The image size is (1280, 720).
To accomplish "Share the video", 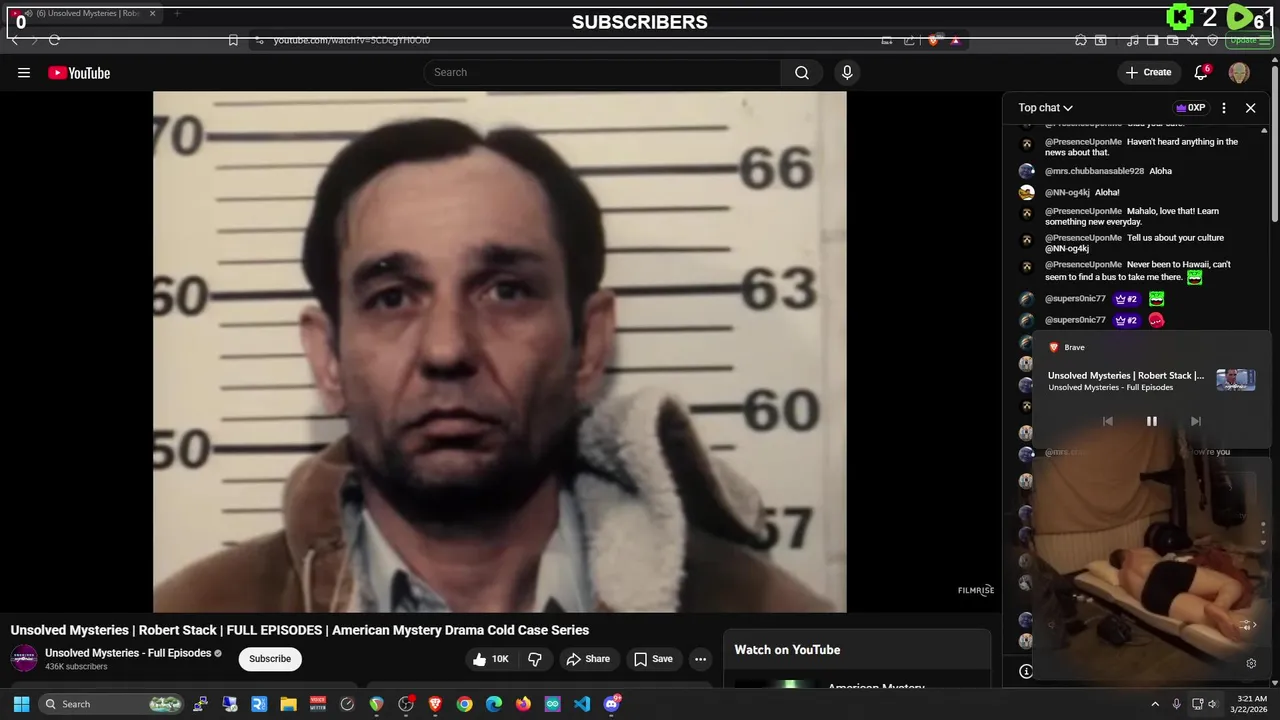I will coord(587,659).
